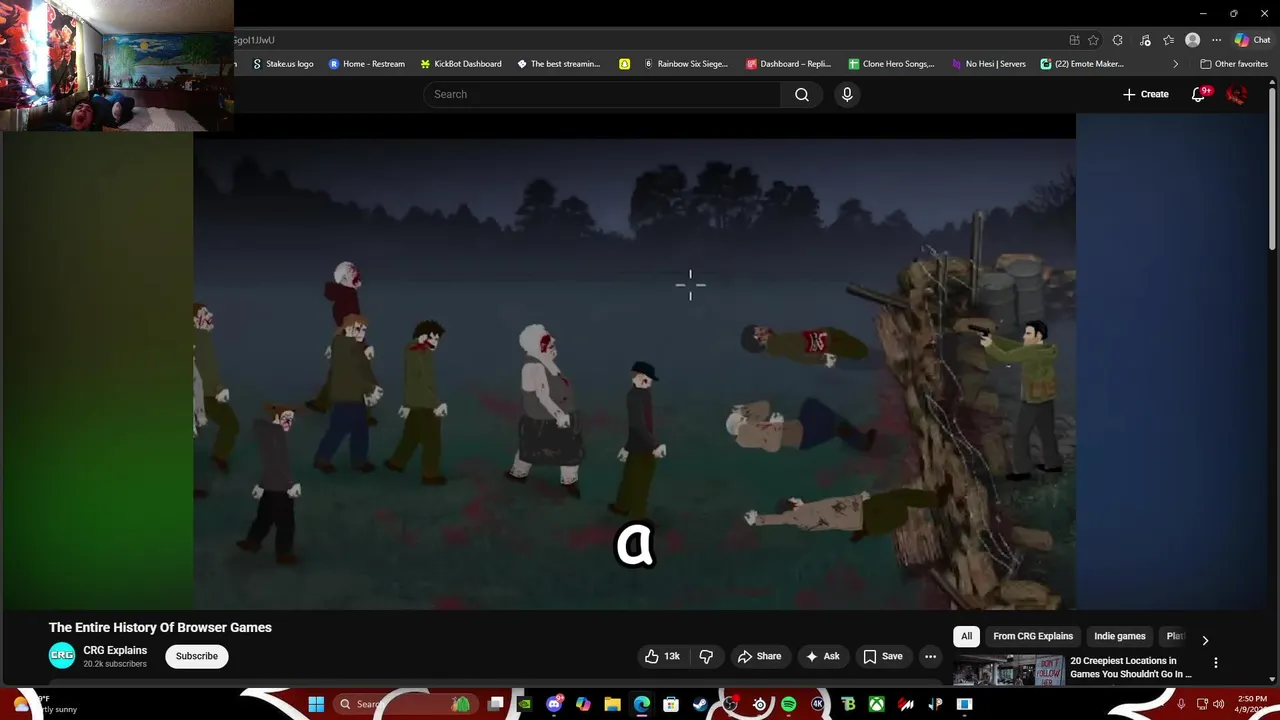
Task: Open Edge settings and more menu
Action: [x=1216, y=40]
